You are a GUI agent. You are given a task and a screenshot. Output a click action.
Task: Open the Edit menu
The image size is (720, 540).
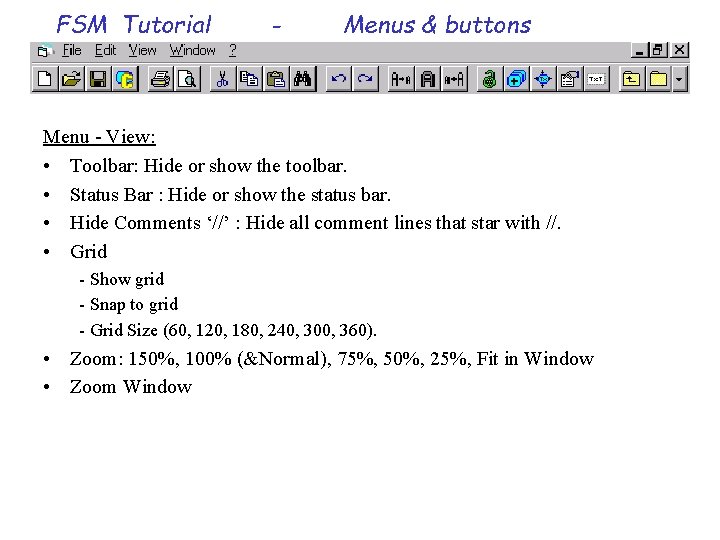coord(105,50)
